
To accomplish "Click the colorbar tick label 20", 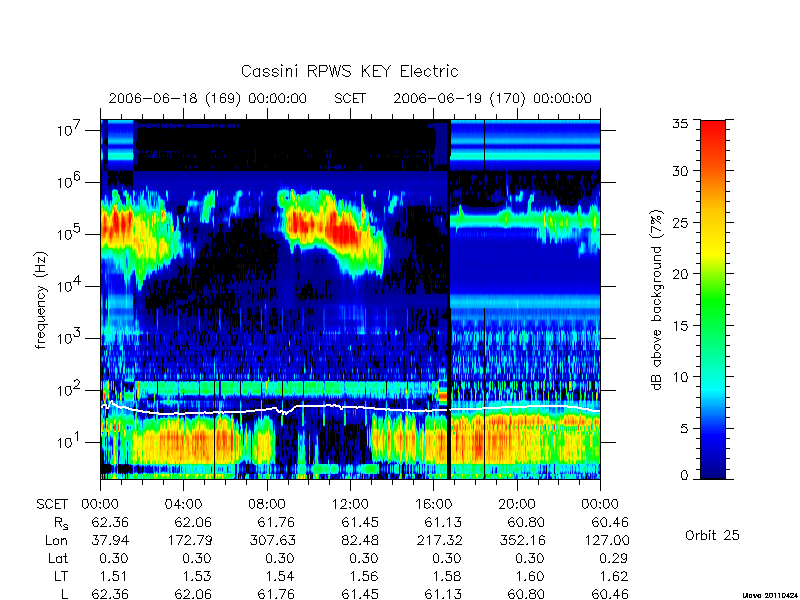I will pos(680,273).
